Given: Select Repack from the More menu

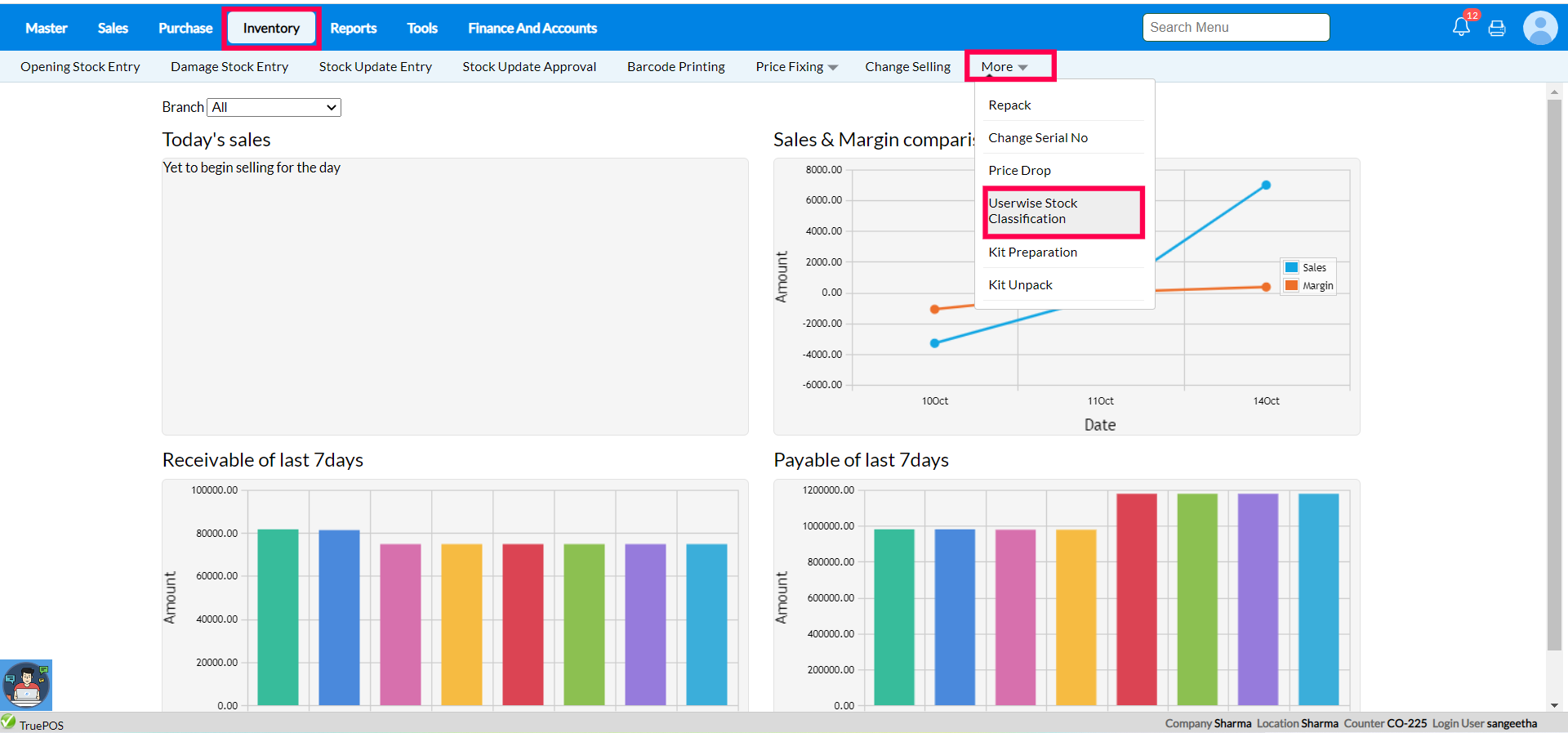Looking at the screenshot, I should pyautogui.click(x=1009, y=105).
